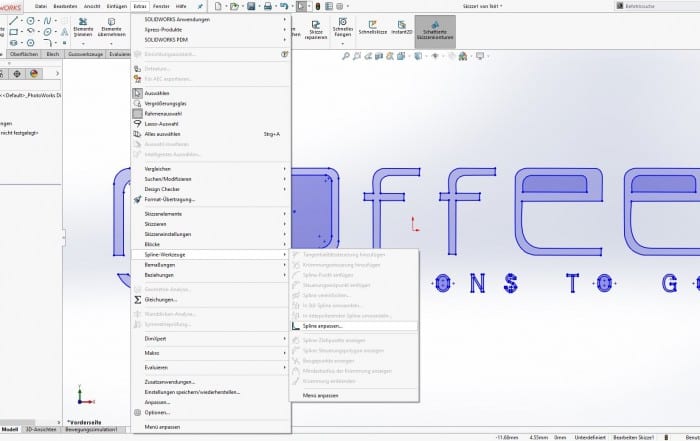This screenshot has height=441, width=700.
Task: Select the Corner Rectangle tool
Action: point(13,32)
